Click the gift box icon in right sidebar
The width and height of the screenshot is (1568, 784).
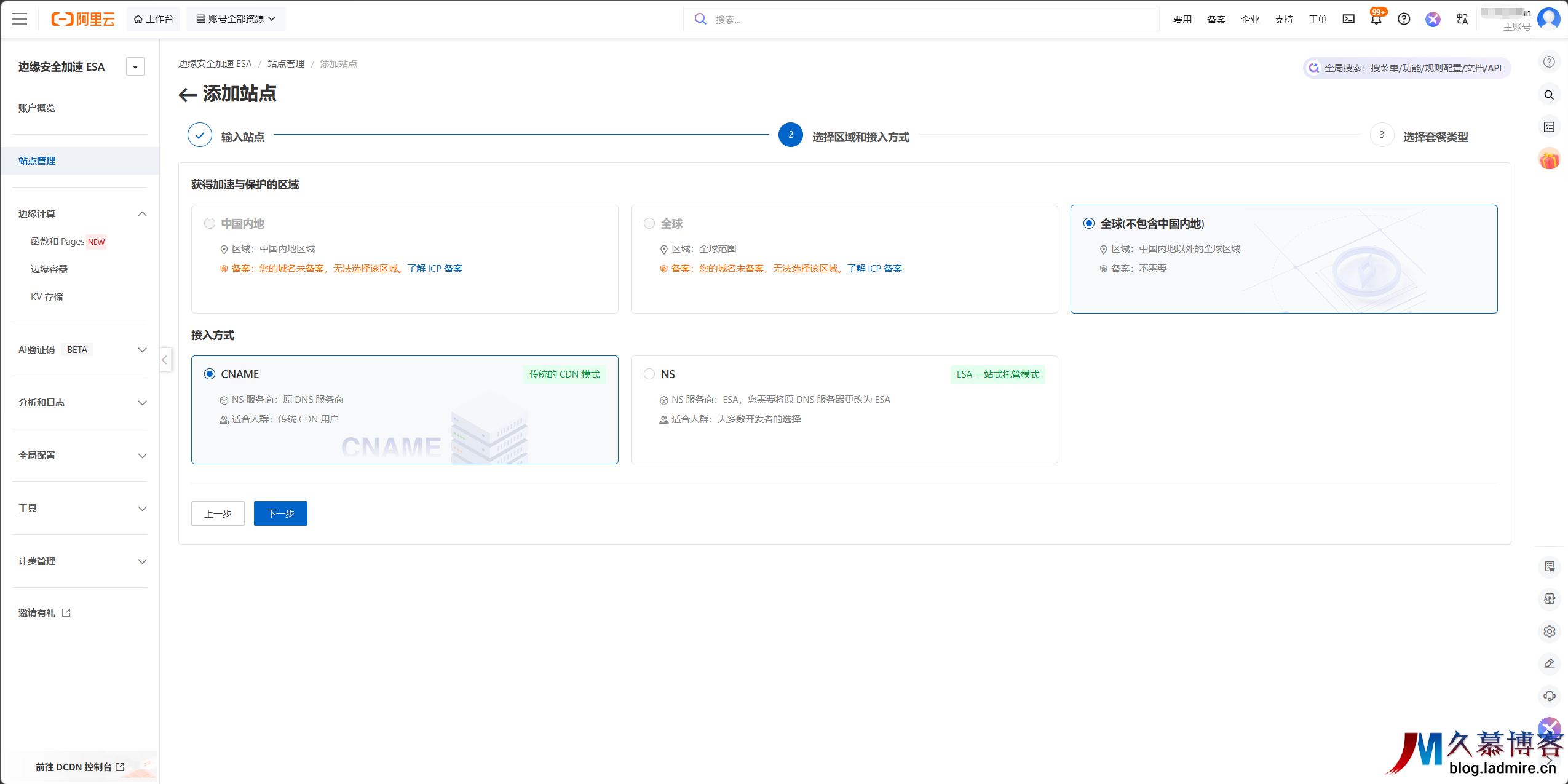pyautogui.click(x=1549, y=160)
